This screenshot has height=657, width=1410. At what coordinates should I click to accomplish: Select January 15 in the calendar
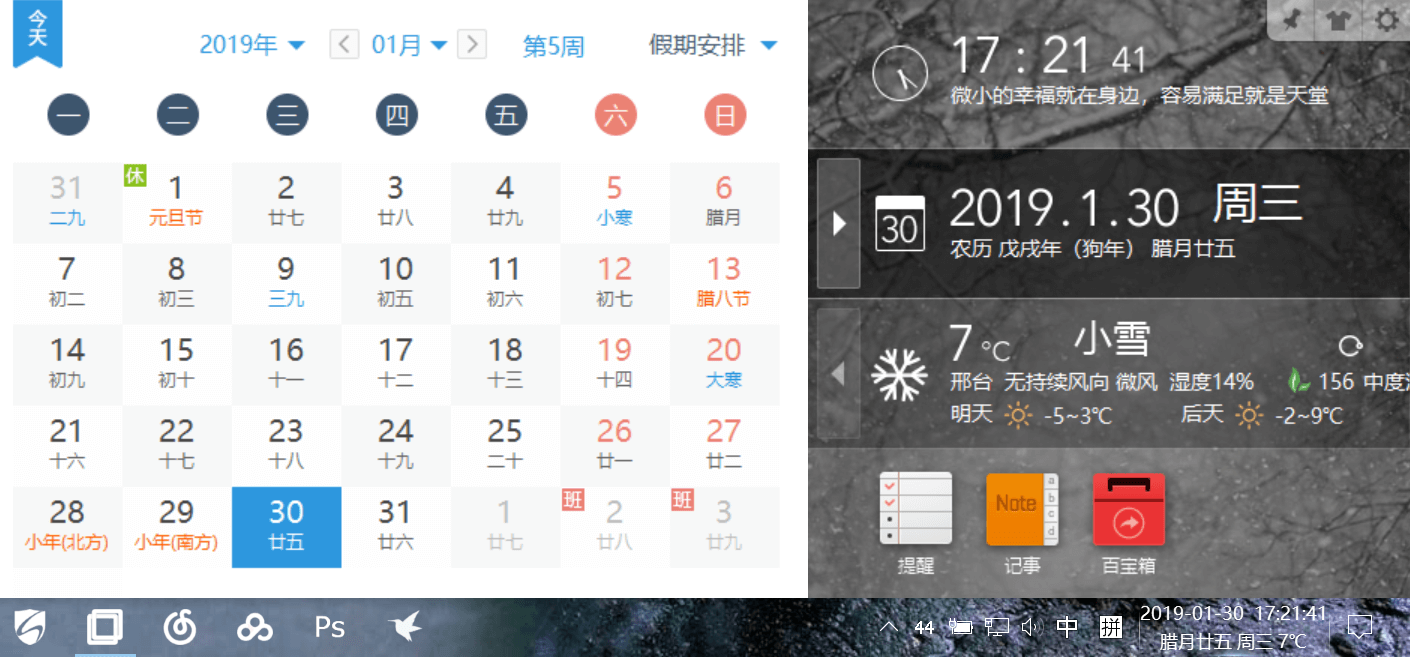pyautogui.click(x=177, y=362)
